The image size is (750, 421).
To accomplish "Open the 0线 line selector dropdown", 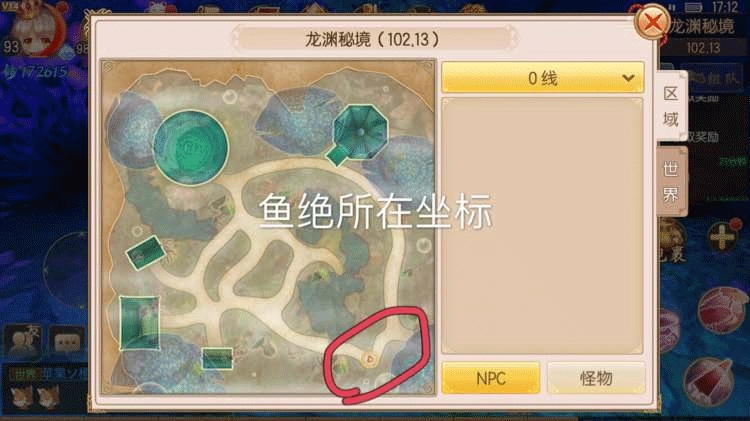I will [542, 78].
